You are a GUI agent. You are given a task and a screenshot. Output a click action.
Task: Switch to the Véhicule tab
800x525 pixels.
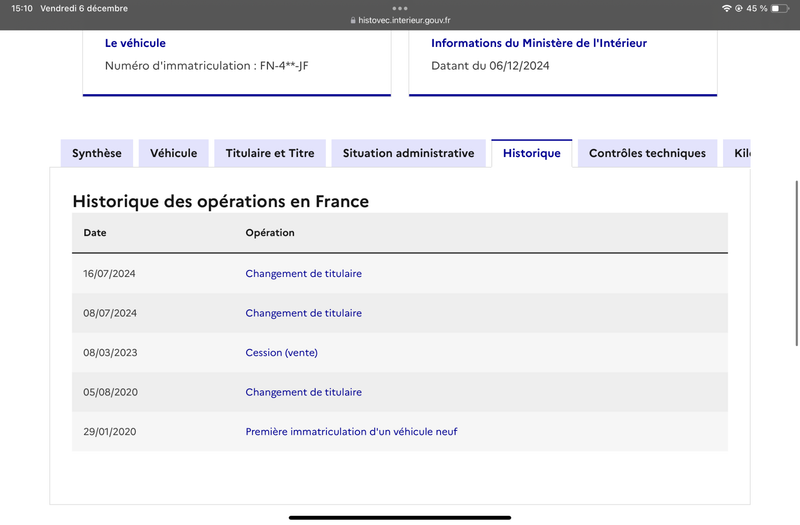pos(173,153)
